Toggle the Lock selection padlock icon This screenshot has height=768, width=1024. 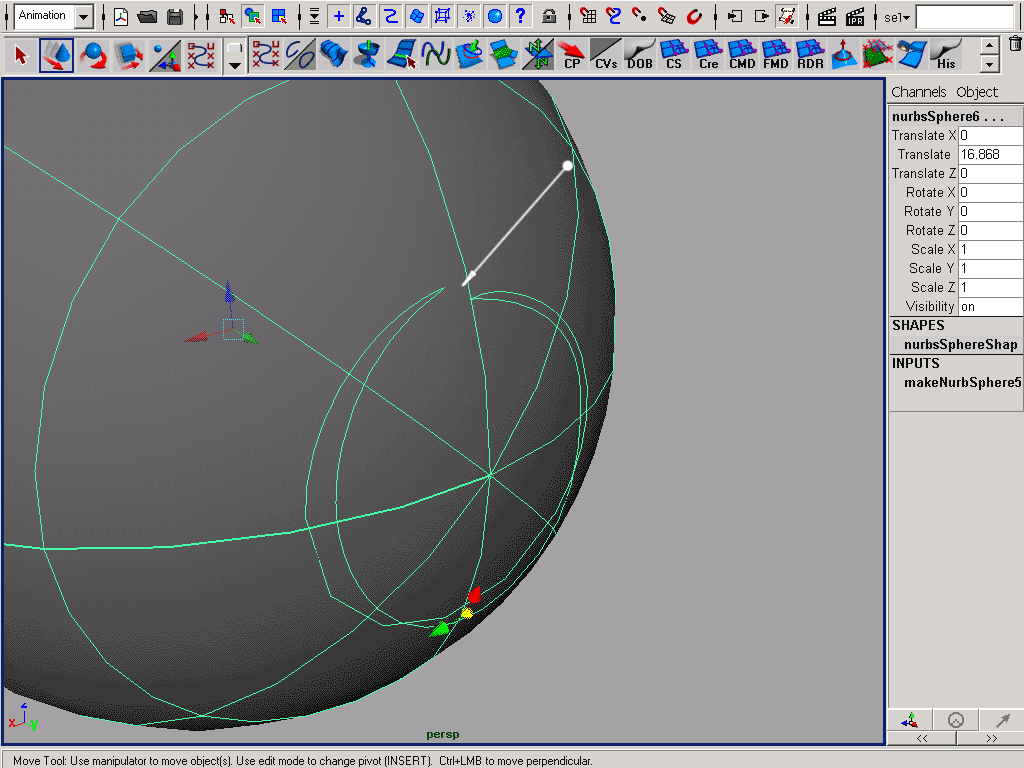point(549,16)
